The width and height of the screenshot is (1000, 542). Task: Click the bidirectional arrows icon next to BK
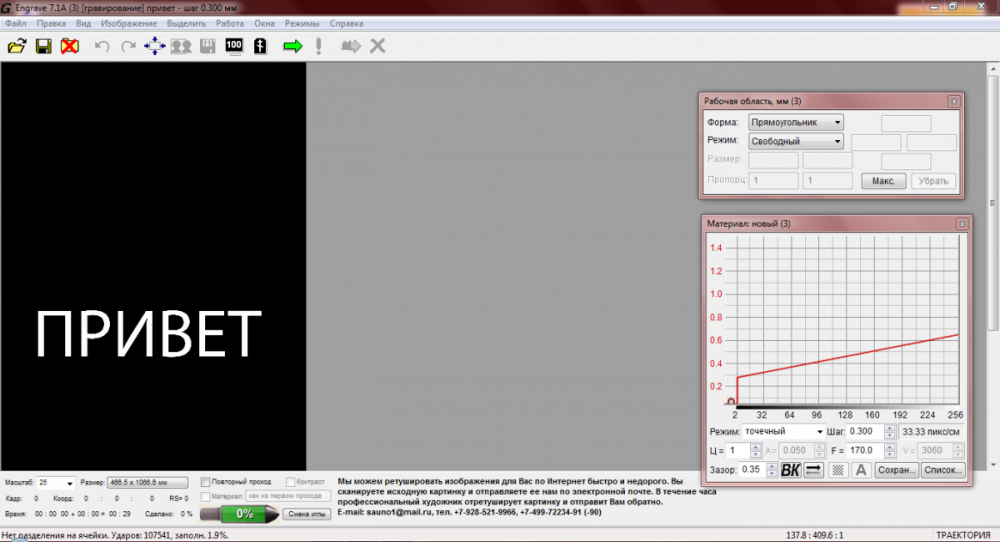point(814,470)
